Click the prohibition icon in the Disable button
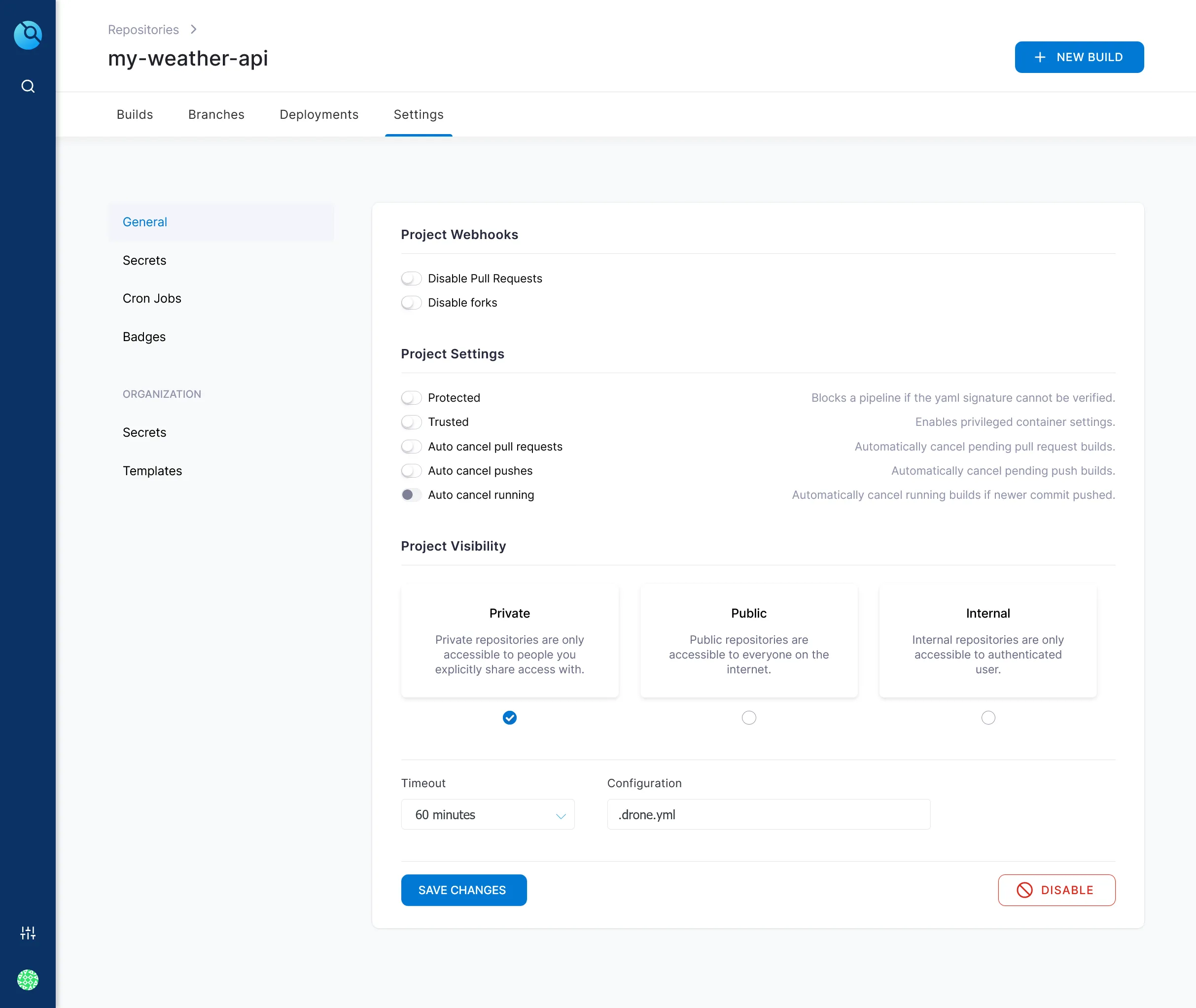The image size is (1196, 1008). pyautogui.click(x=1026, y=890)
